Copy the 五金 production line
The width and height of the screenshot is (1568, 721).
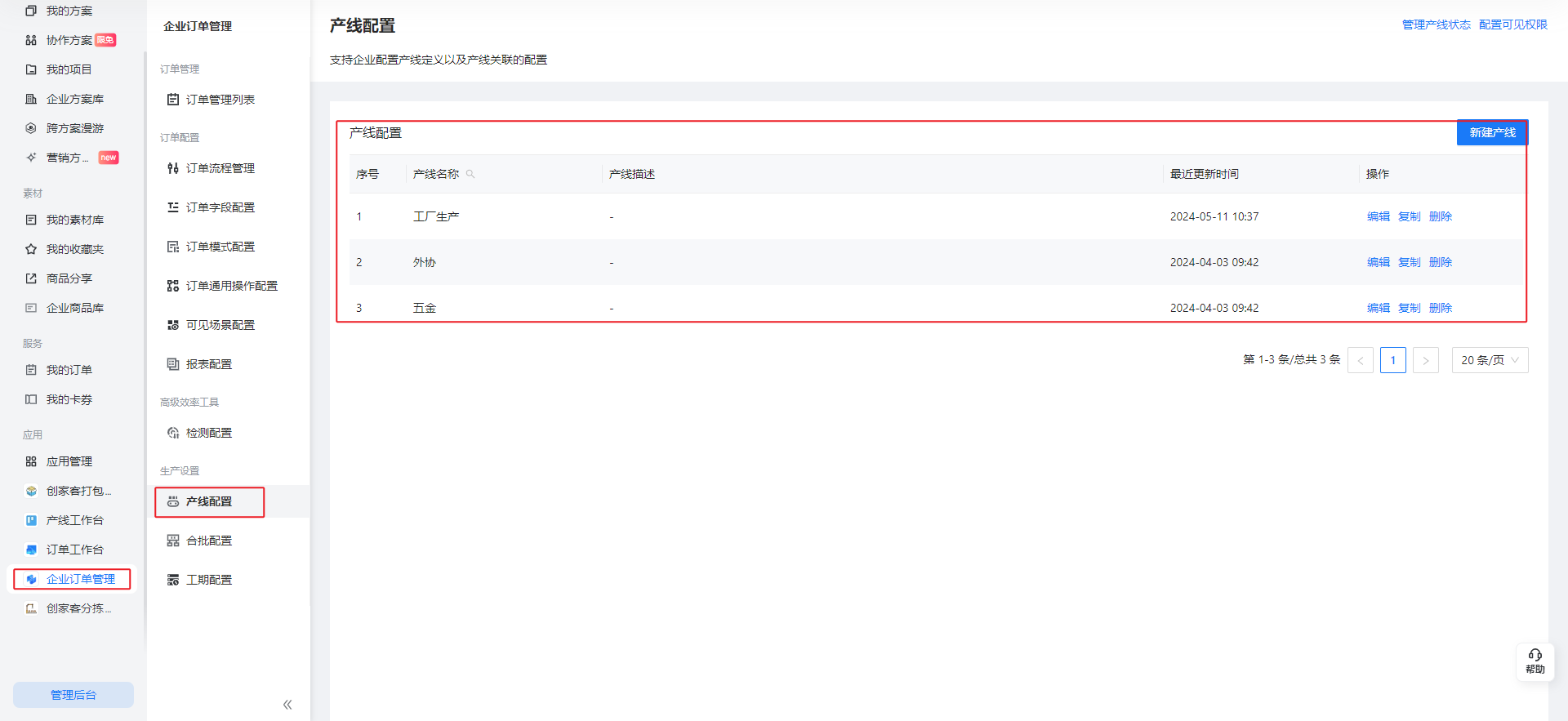[x=1409, y=308]
